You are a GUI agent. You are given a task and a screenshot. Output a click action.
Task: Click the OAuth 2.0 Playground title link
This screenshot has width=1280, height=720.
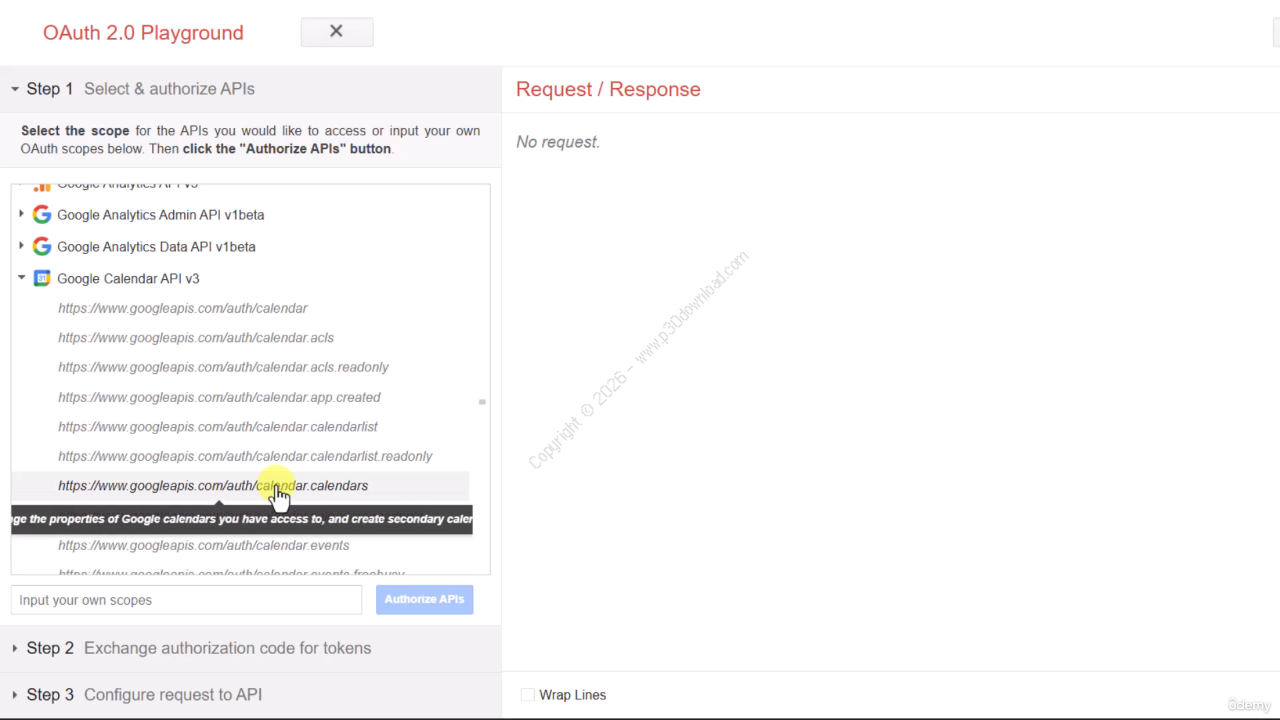tap(143, 33)
